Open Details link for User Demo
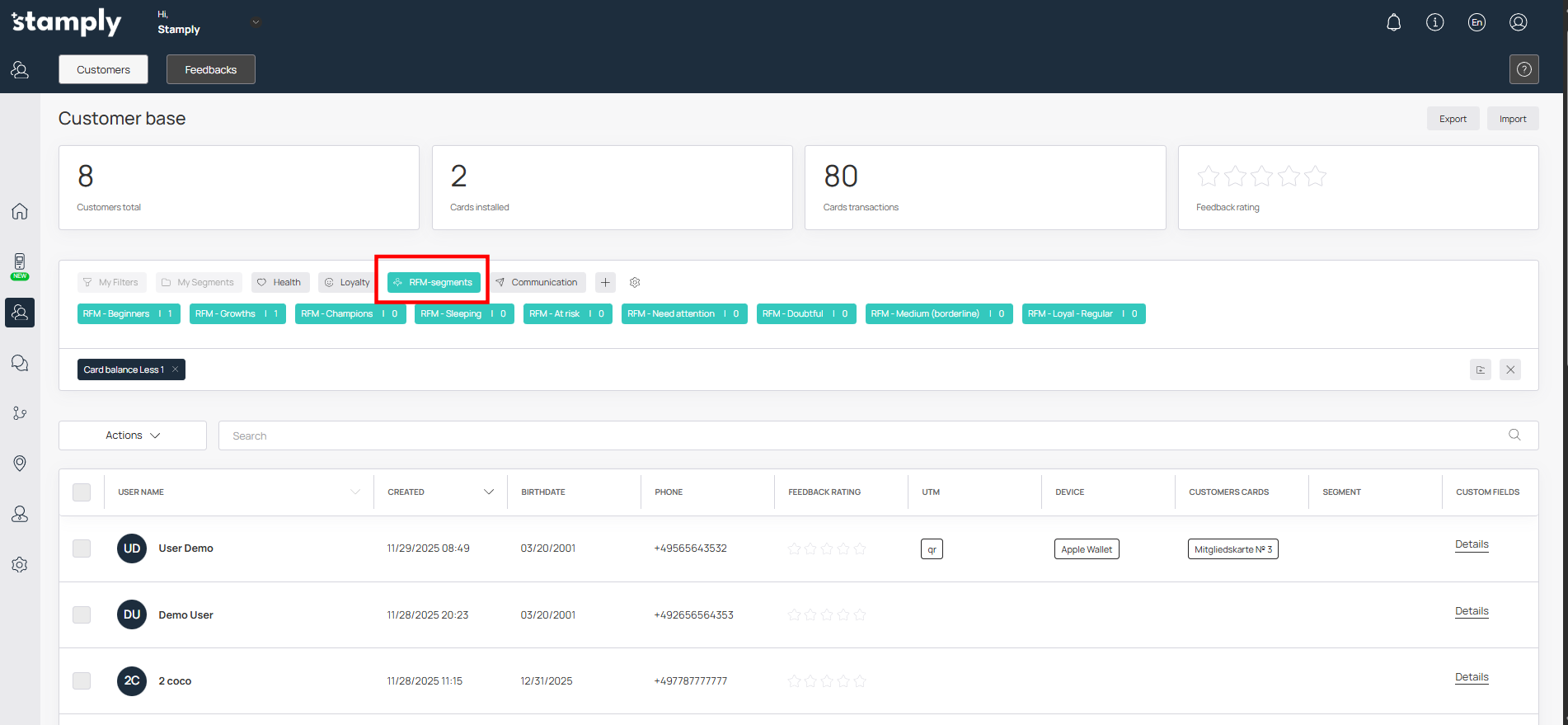Viewport: 1568px width, 725px height. coord(1471,544)
